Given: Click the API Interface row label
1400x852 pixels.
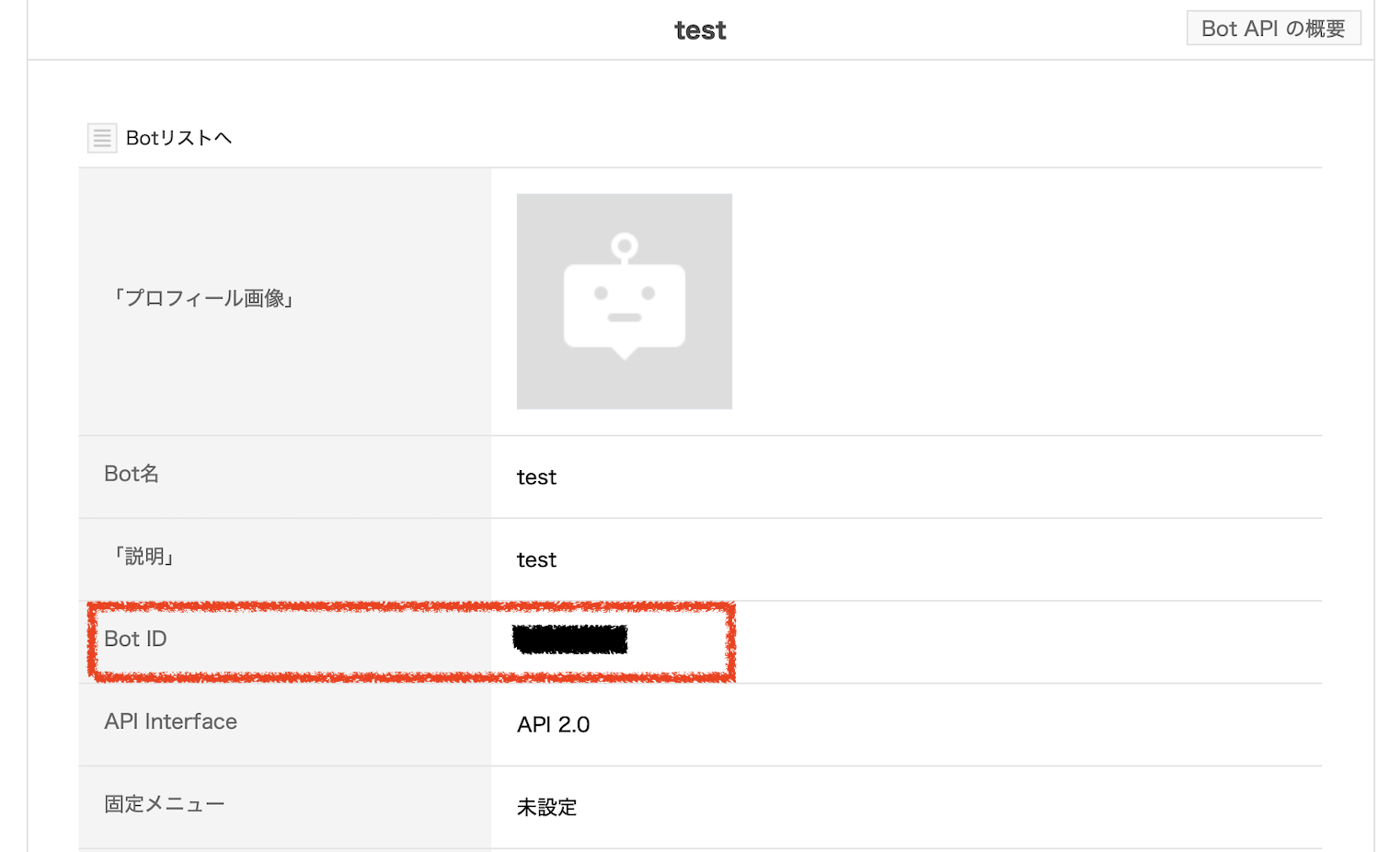Looking at the screenshot, I should (x=170, y=721).
